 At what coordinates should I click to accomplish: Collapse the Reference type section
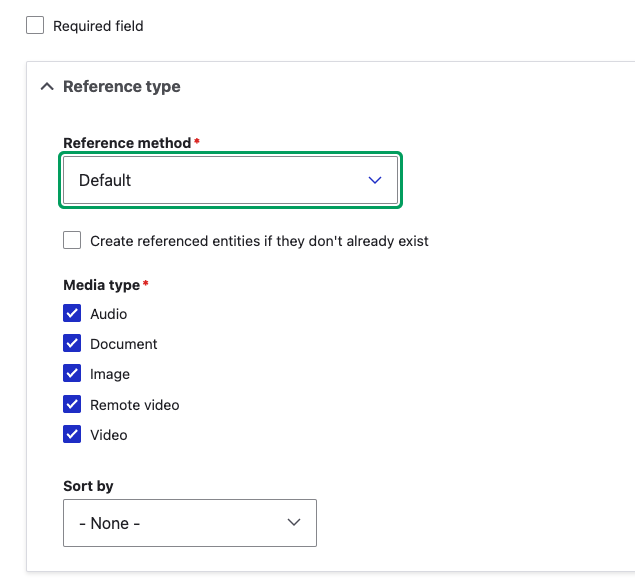[110, 86]
